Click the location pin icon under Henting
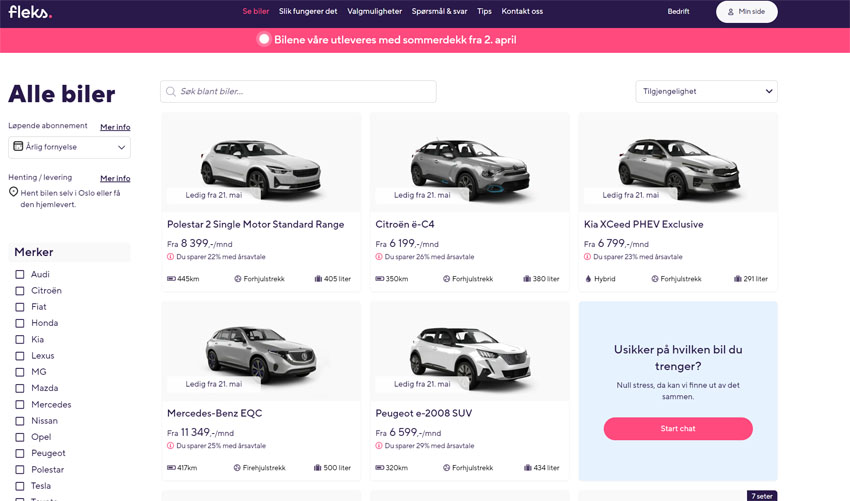Screen dimensions: 850x501 13,192
